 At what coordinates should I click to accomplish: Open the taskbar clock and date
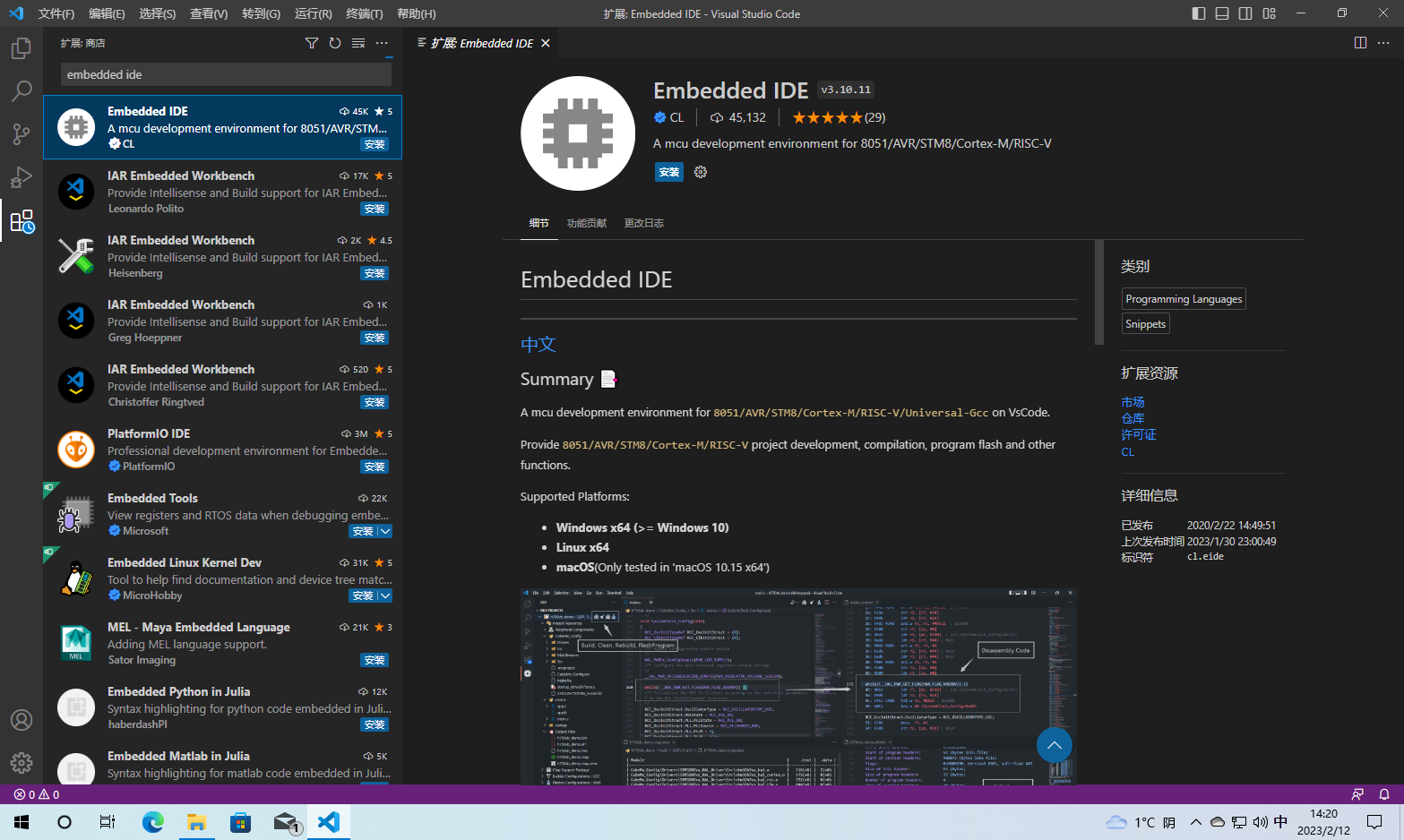tap(1323, 822)
